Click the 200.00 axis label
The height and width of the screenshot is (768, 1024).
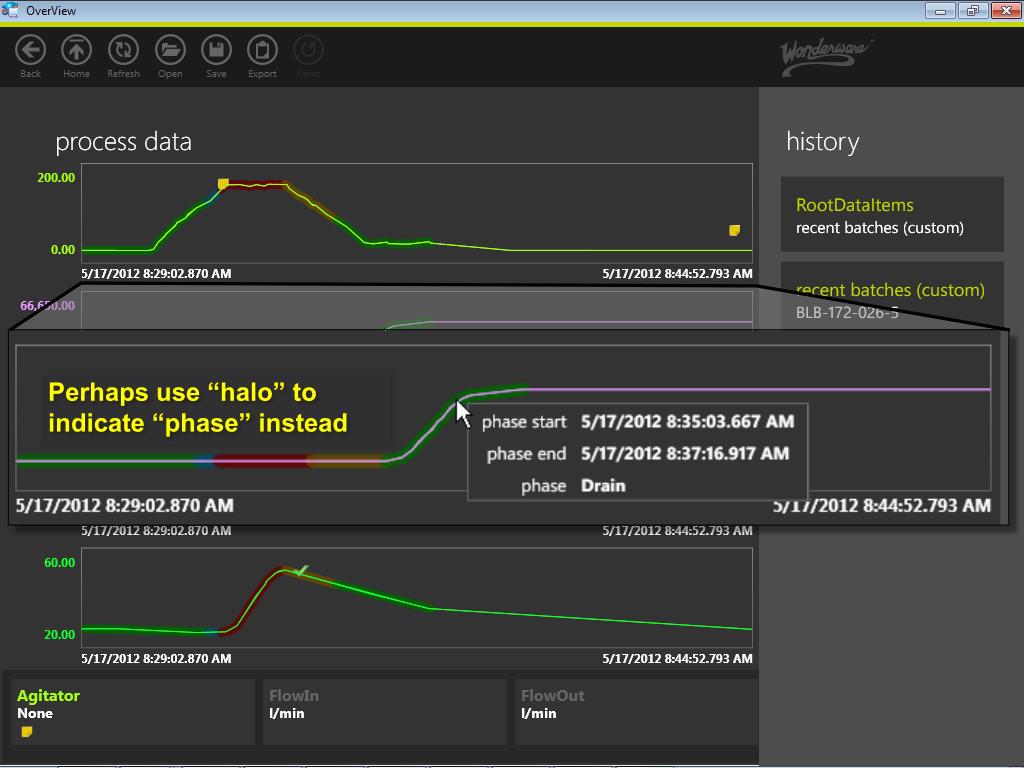(56, 178)
